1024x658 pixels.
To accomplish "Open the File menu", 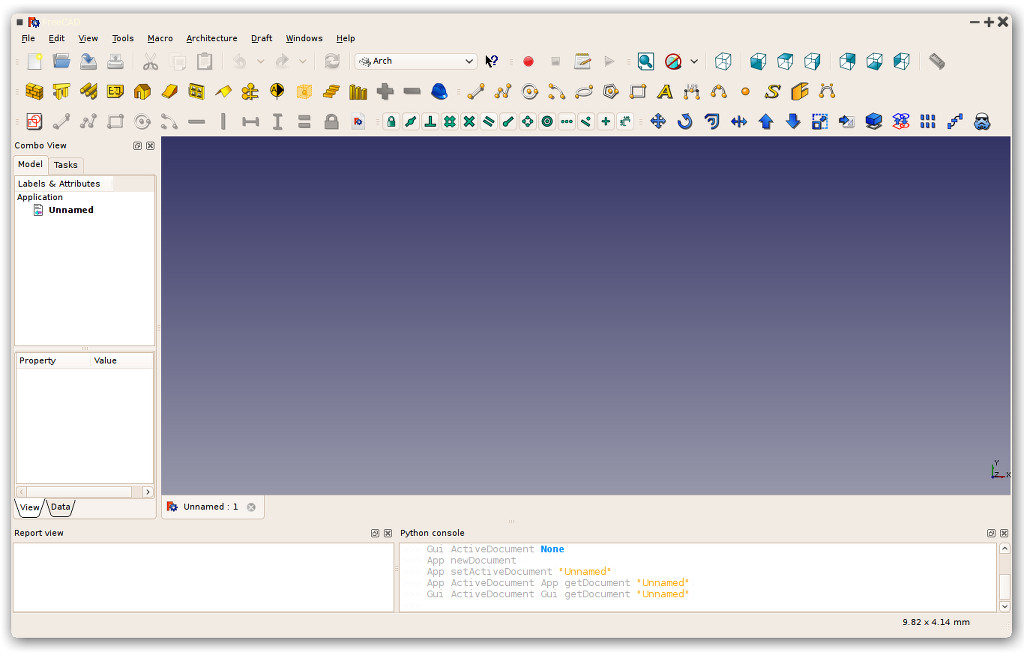I will tap(28, 38).
